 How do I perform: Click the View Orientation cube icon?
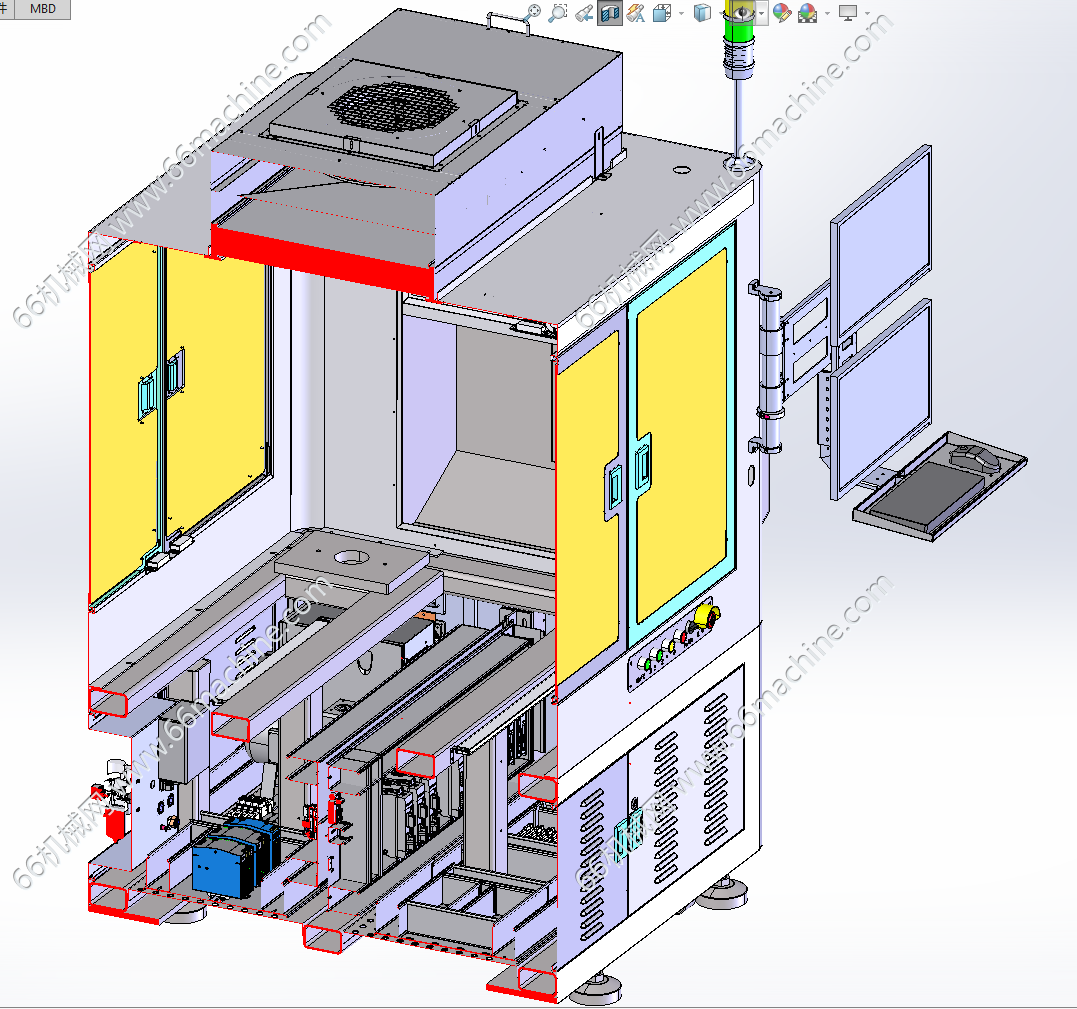click(x=662, y=12)
